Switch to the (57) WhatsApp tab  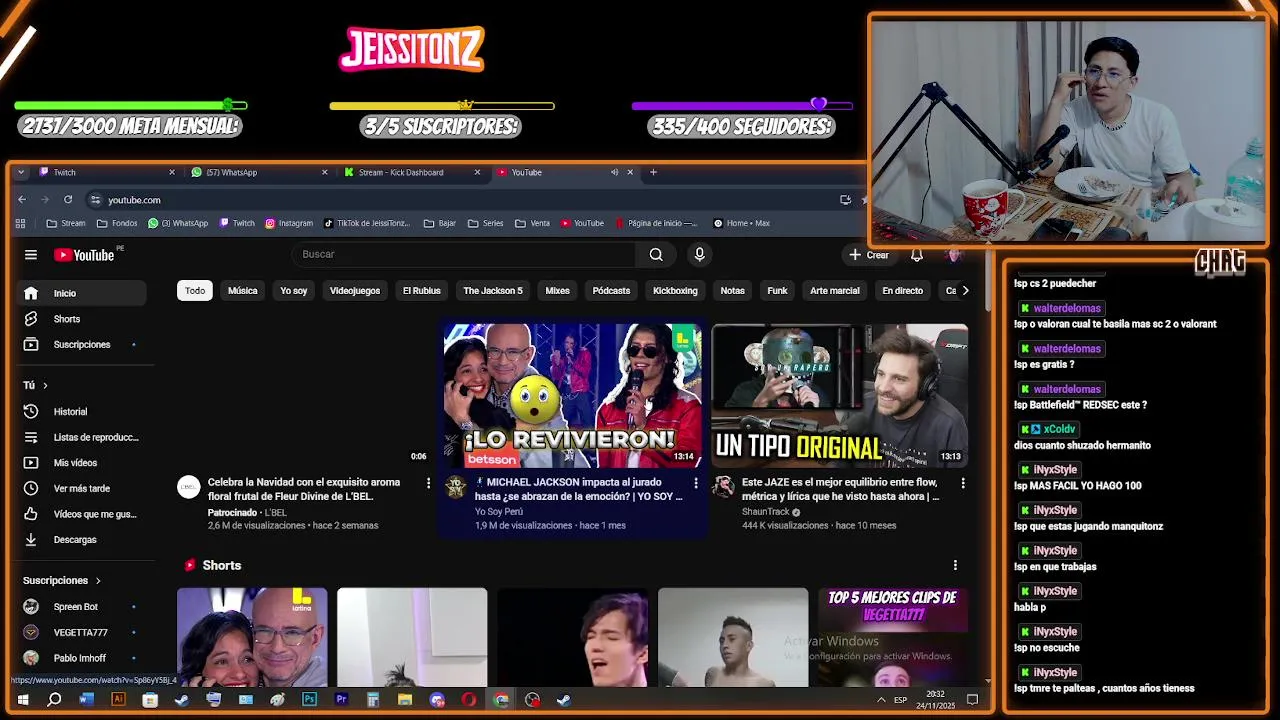coord(259,172)
